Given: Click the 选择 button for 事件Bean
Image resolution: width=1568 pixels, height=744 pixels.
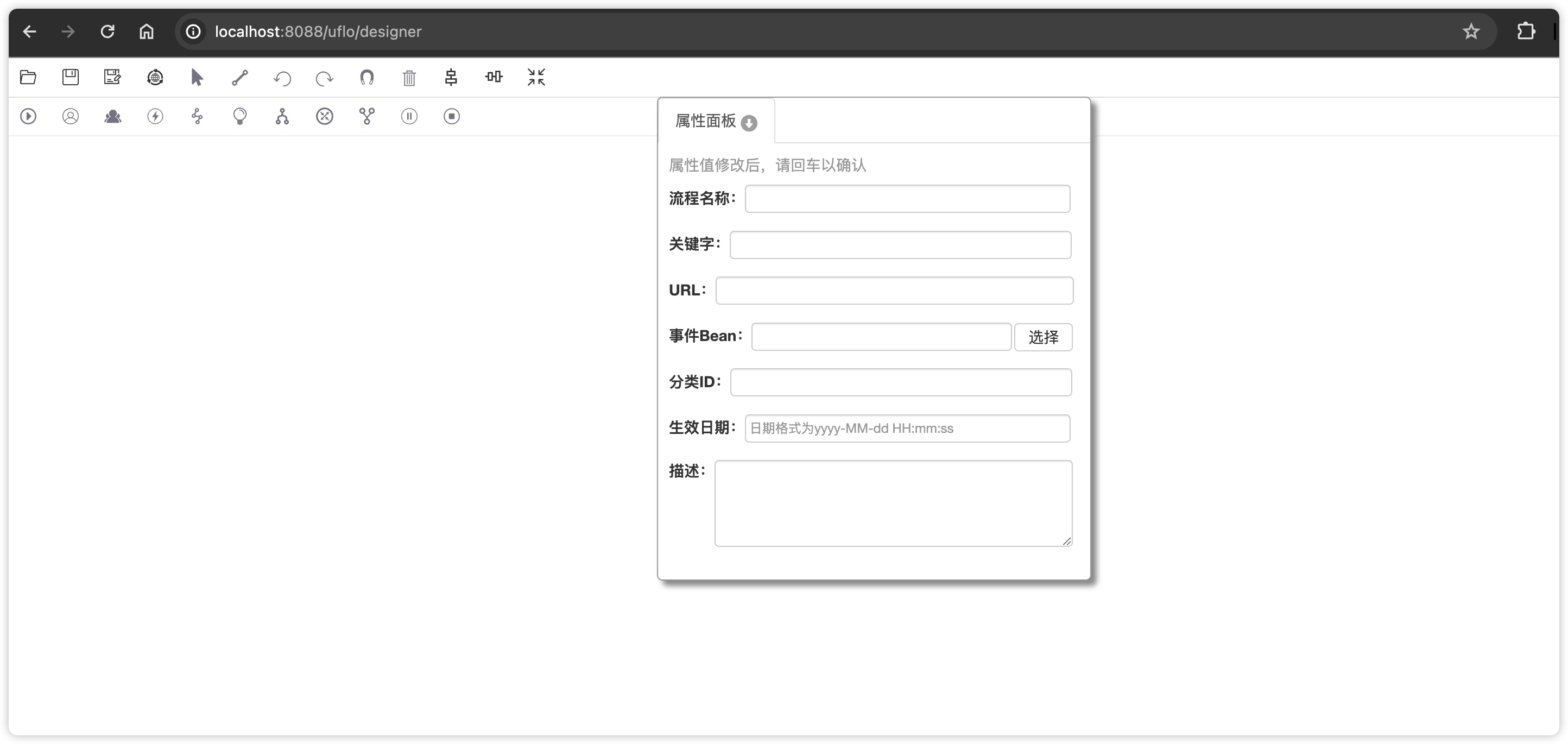Looking at the screenshot, I should click(x=1044, y=337).
